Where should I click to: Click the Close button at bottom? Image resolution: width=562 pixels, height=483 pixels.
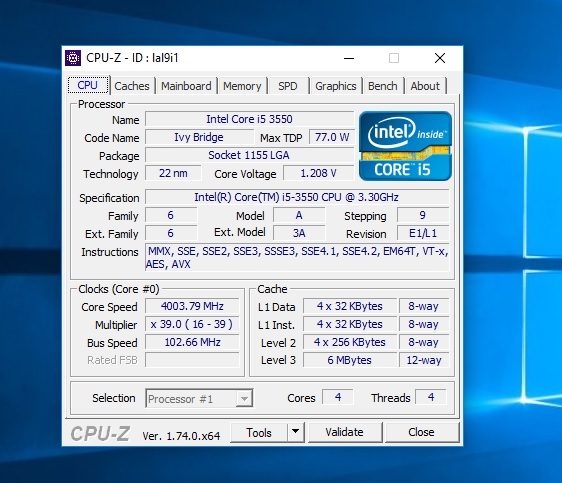421,432
